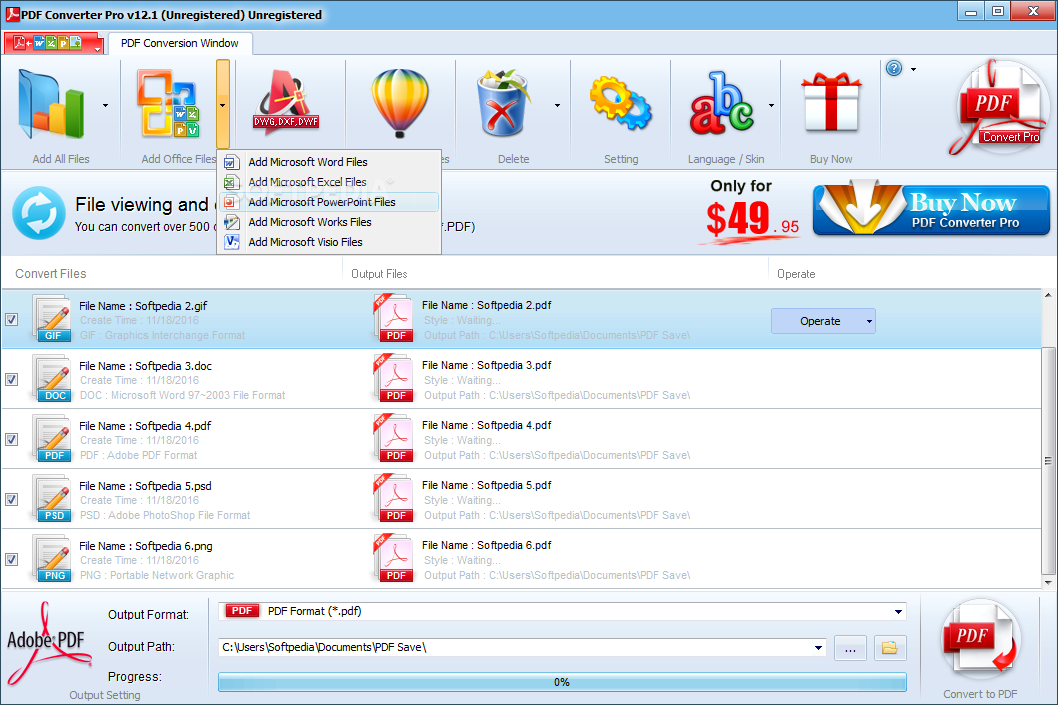The width and height of the screenshot is (1058, 705).
Task: Click the PNG file icon for Softpedia 6.png
Action: 52,559
